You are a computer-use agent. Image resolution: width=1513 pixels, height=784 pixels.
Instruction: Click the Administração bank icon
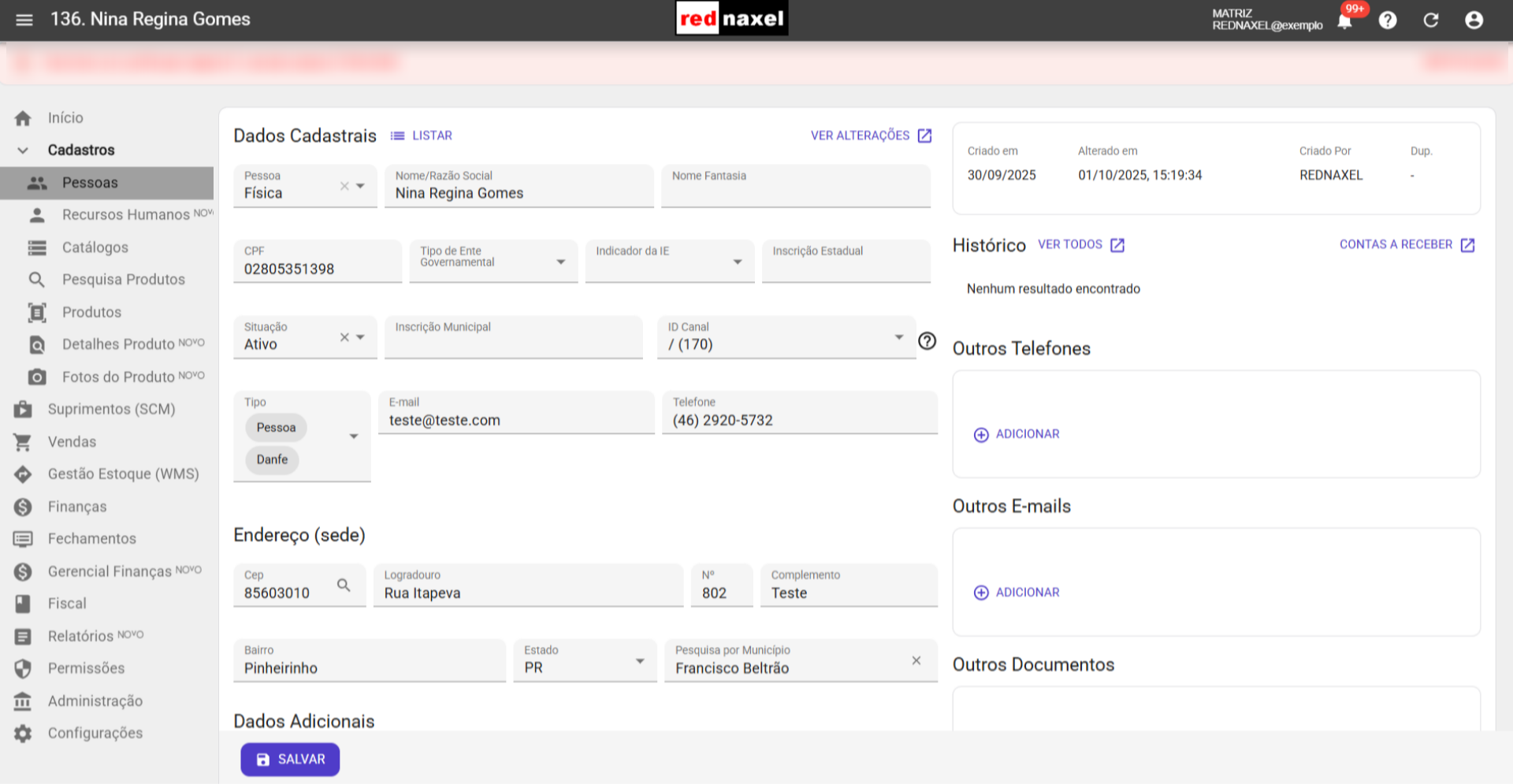click(23, 700)
